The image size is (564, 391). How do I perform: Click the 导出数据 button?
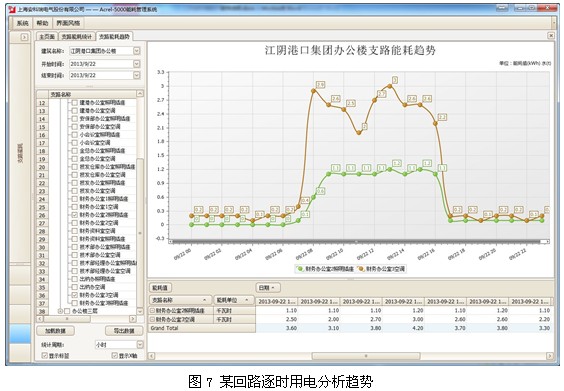[124, 331]
